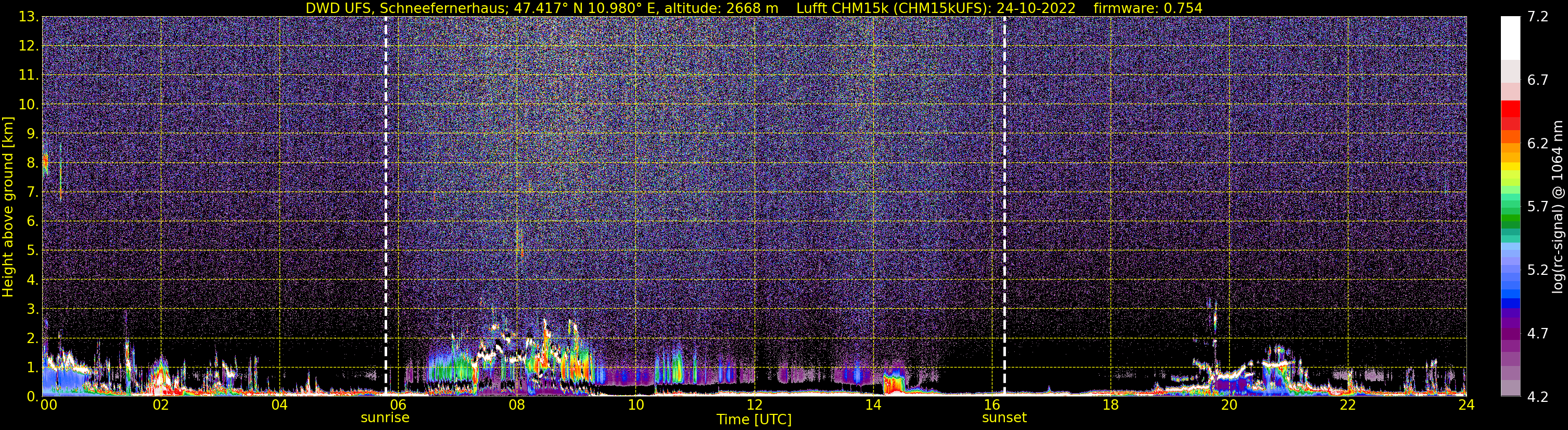Click the '7.2' colorbar tick value
Viewport: 1568px width, 430px height.
(1538, 17)
